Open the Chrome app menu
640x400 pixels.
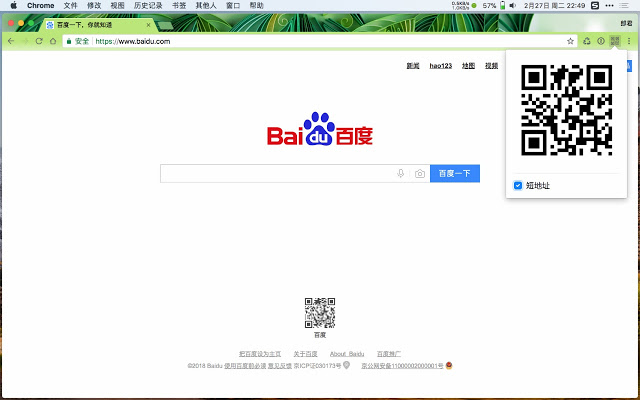[x=41, y=6]
